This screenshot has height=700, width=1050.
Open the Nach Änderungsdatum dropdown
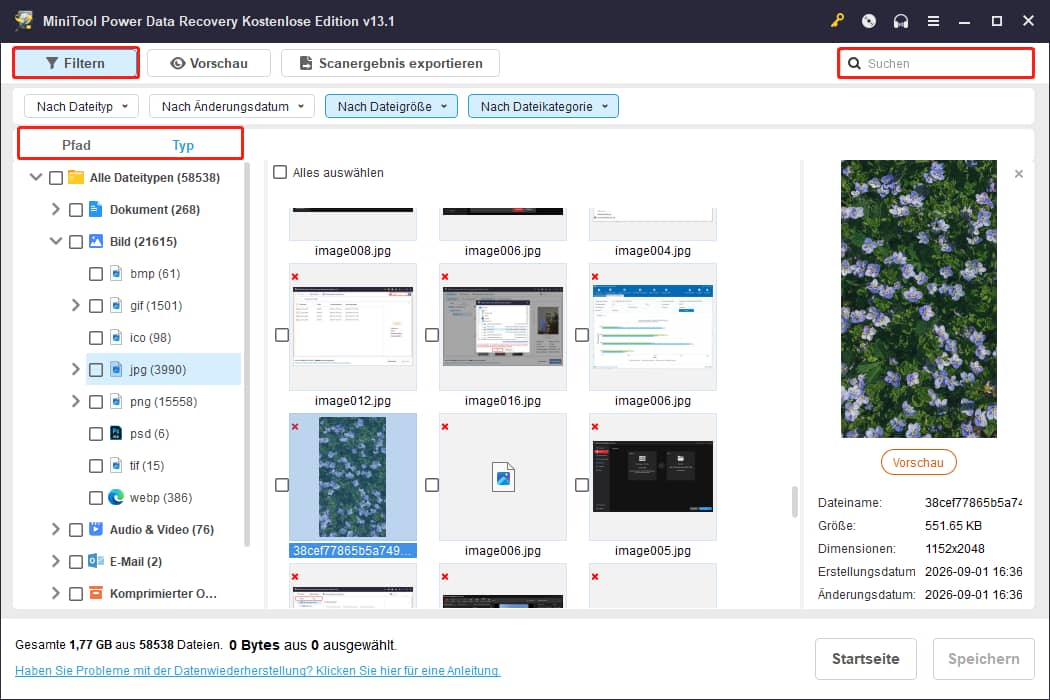232,107
